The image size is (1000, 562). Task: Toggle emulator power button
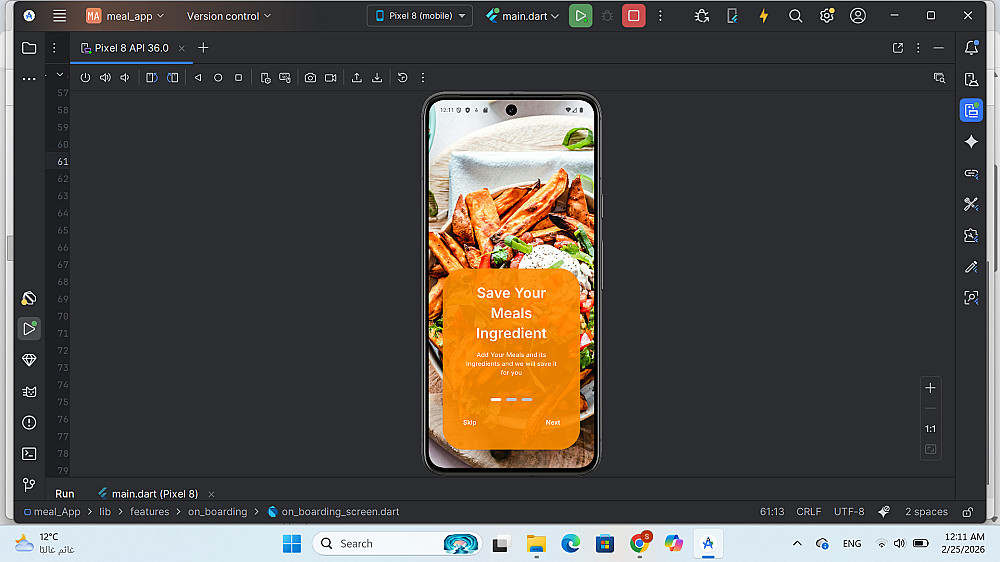coord(85,78)
